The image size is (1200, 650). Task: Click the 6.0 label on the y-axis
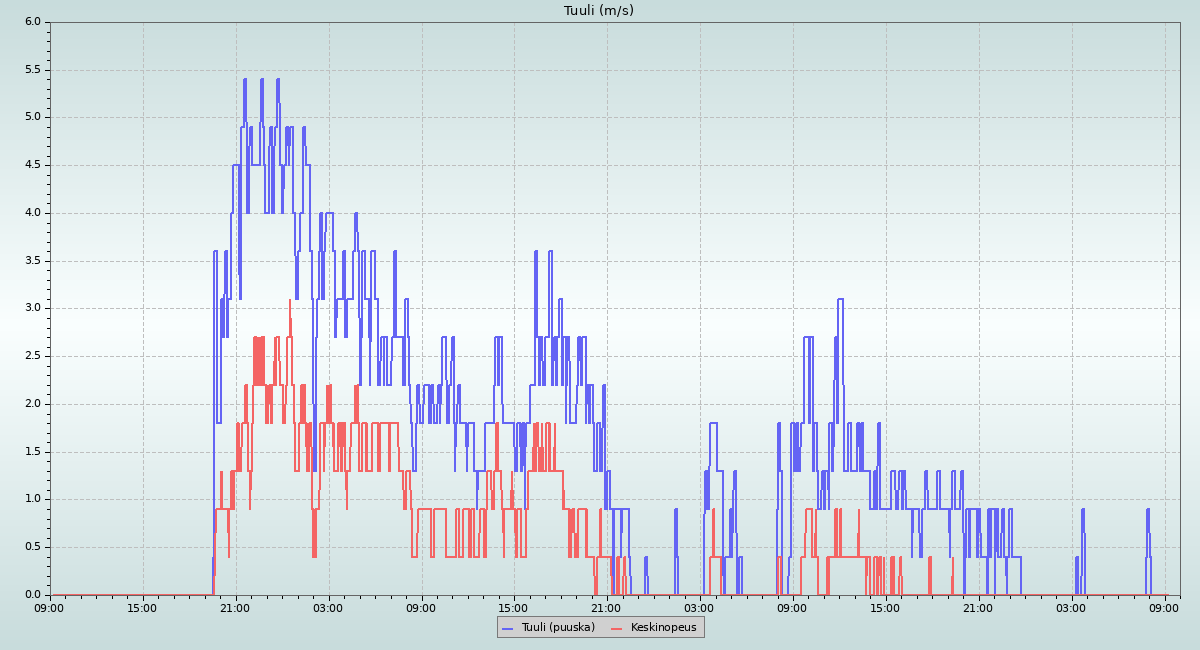(x=32, y=22)
